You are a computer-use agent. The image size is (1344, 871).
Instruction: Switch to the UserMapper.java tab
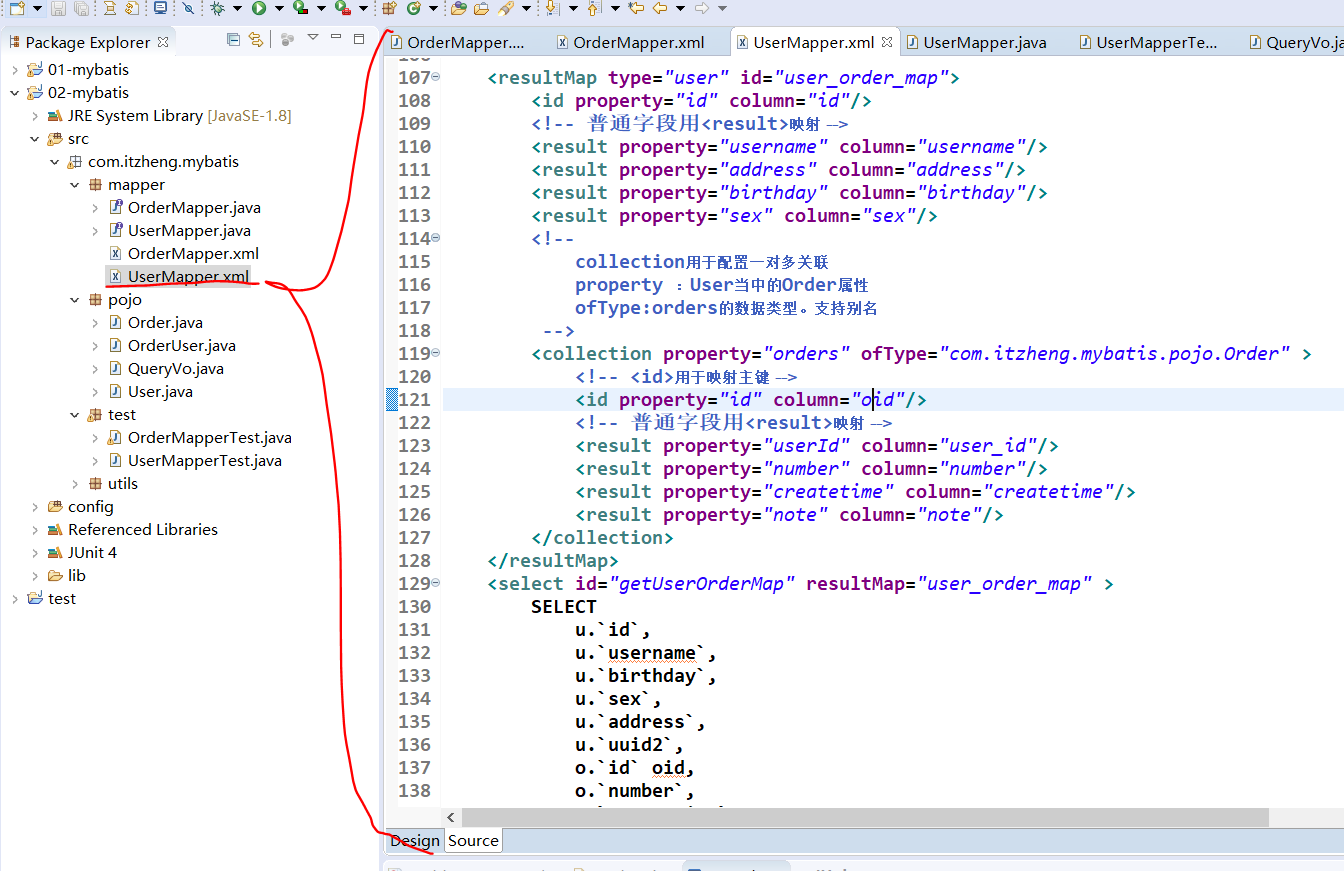pyautogui.click(x=985, y=42)
